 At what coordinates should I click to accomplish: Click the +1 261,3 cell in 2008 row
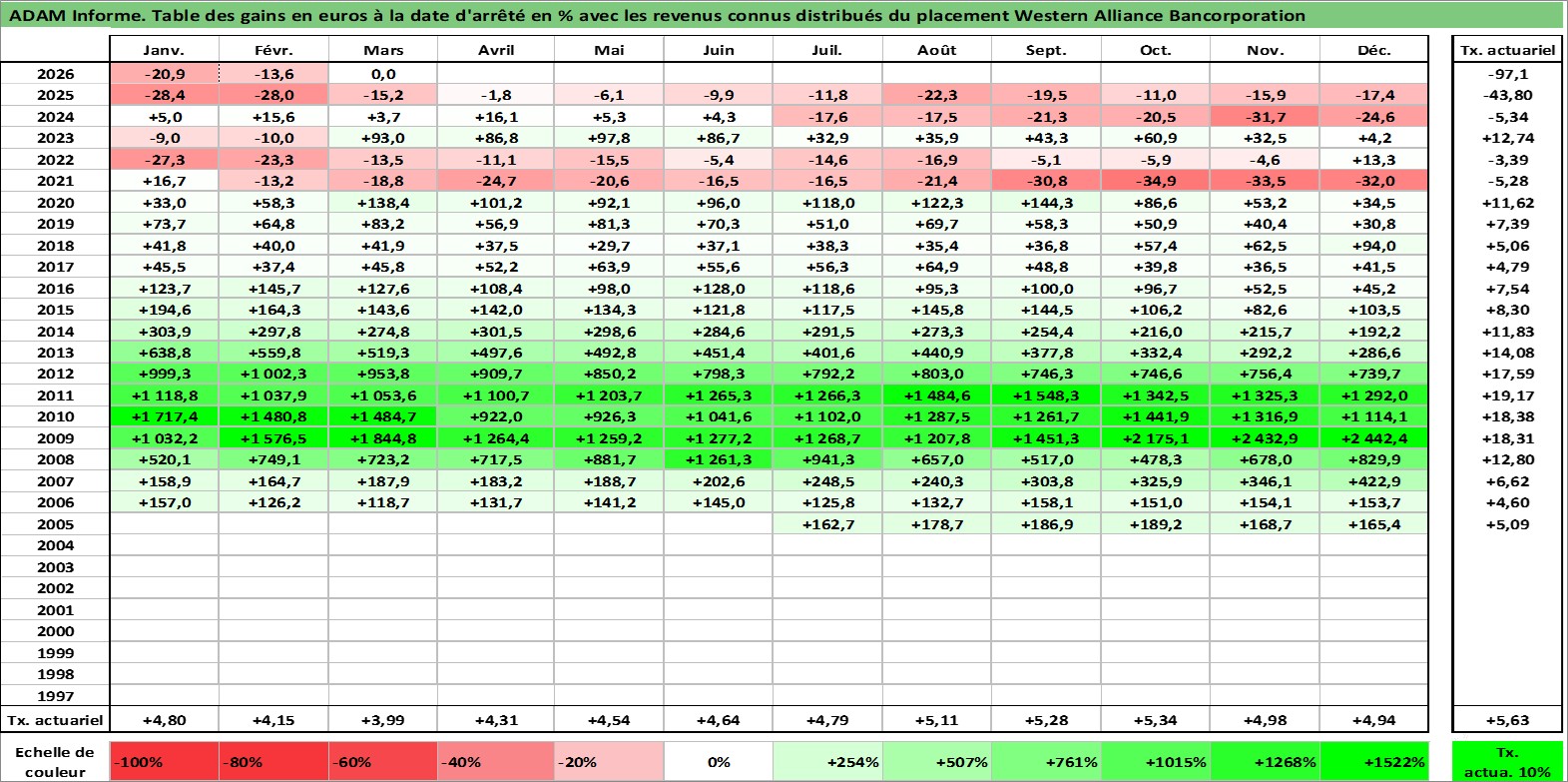pos(718,459)
